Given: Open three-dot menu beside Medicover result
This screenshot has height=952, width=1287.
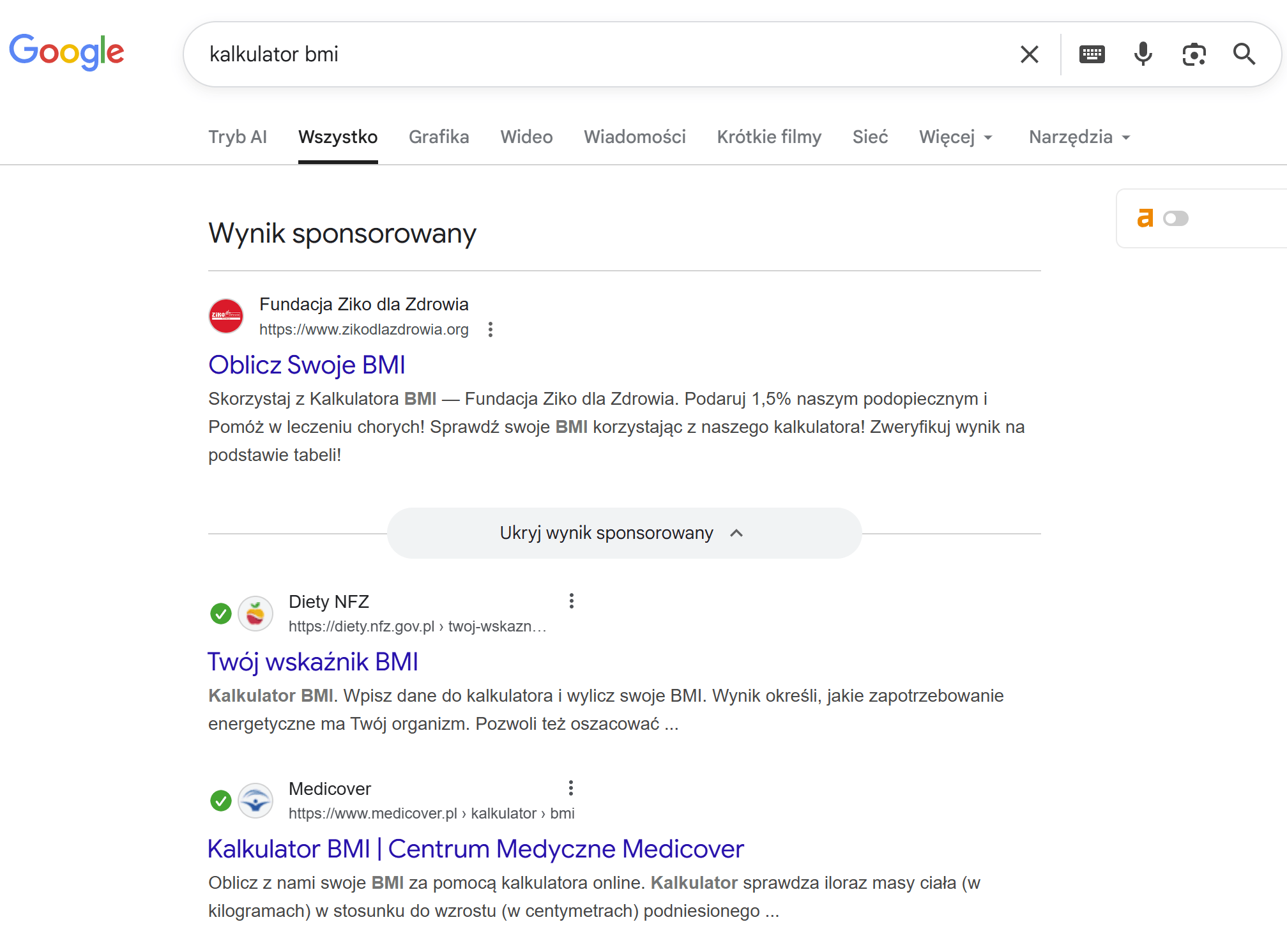Looking at the screenshot, I should tap(571, 788).
